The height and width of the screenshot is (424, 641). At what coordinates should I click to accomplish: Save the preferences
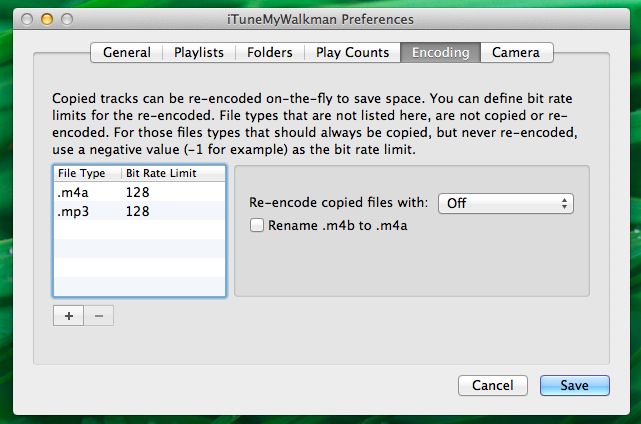click(574, 385)
